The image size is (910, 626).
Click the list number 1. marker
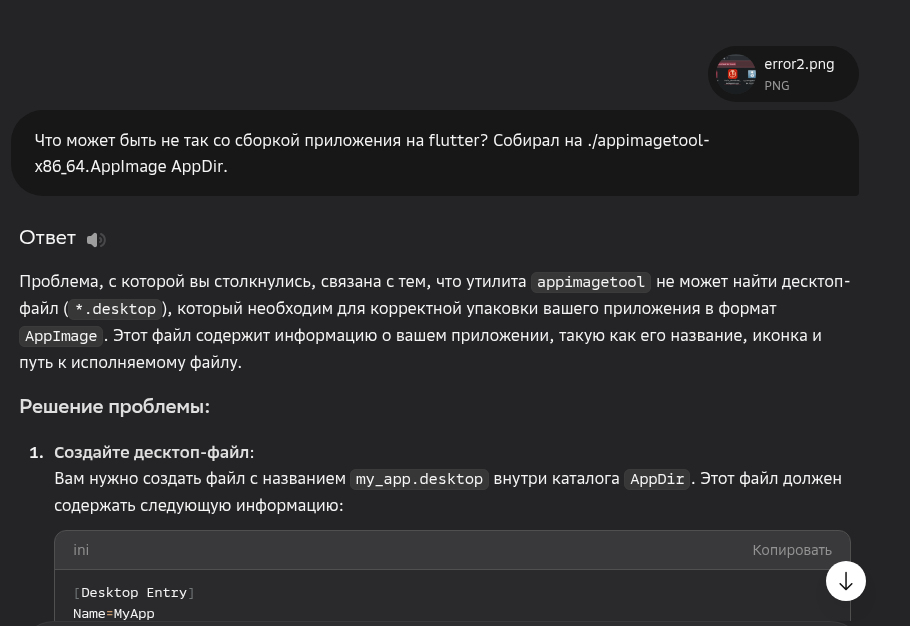click(36, 452)
